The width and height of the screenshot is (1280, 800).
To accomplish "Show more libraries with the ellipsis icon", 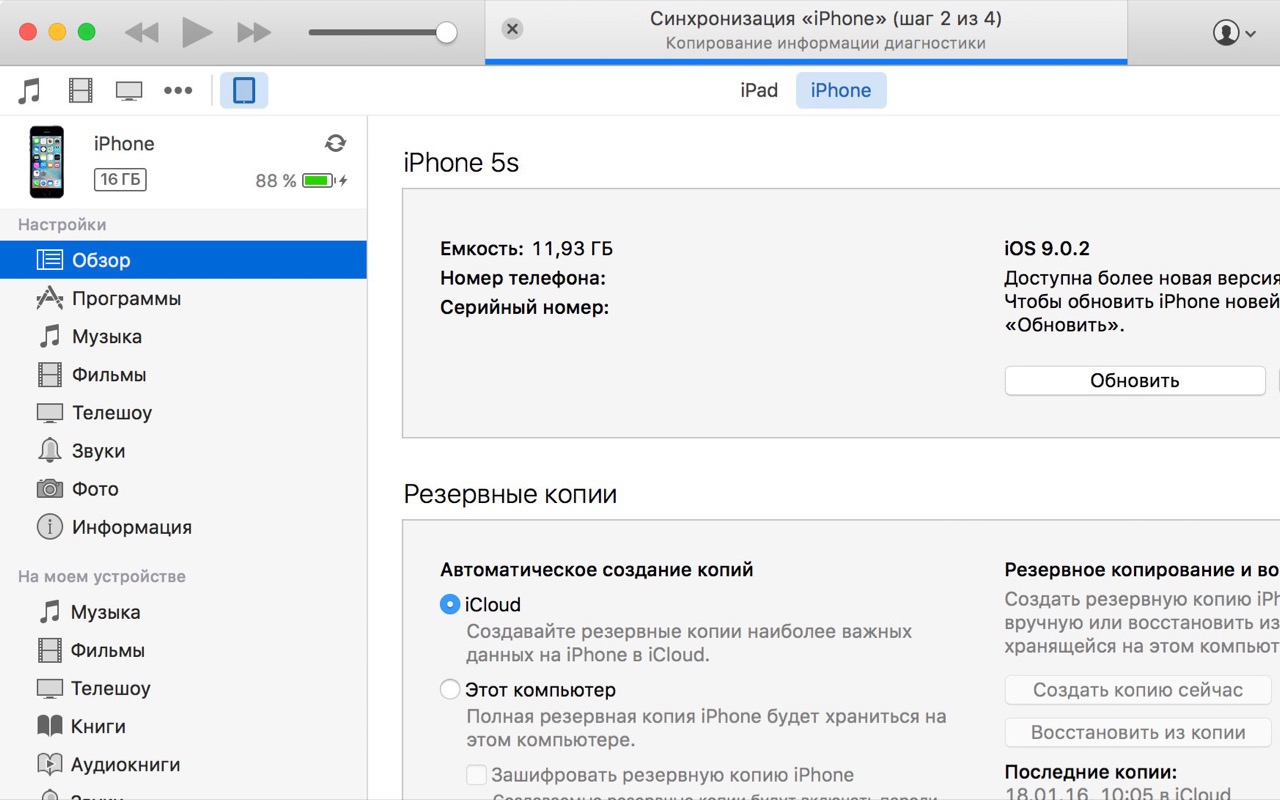I will 178,91.
